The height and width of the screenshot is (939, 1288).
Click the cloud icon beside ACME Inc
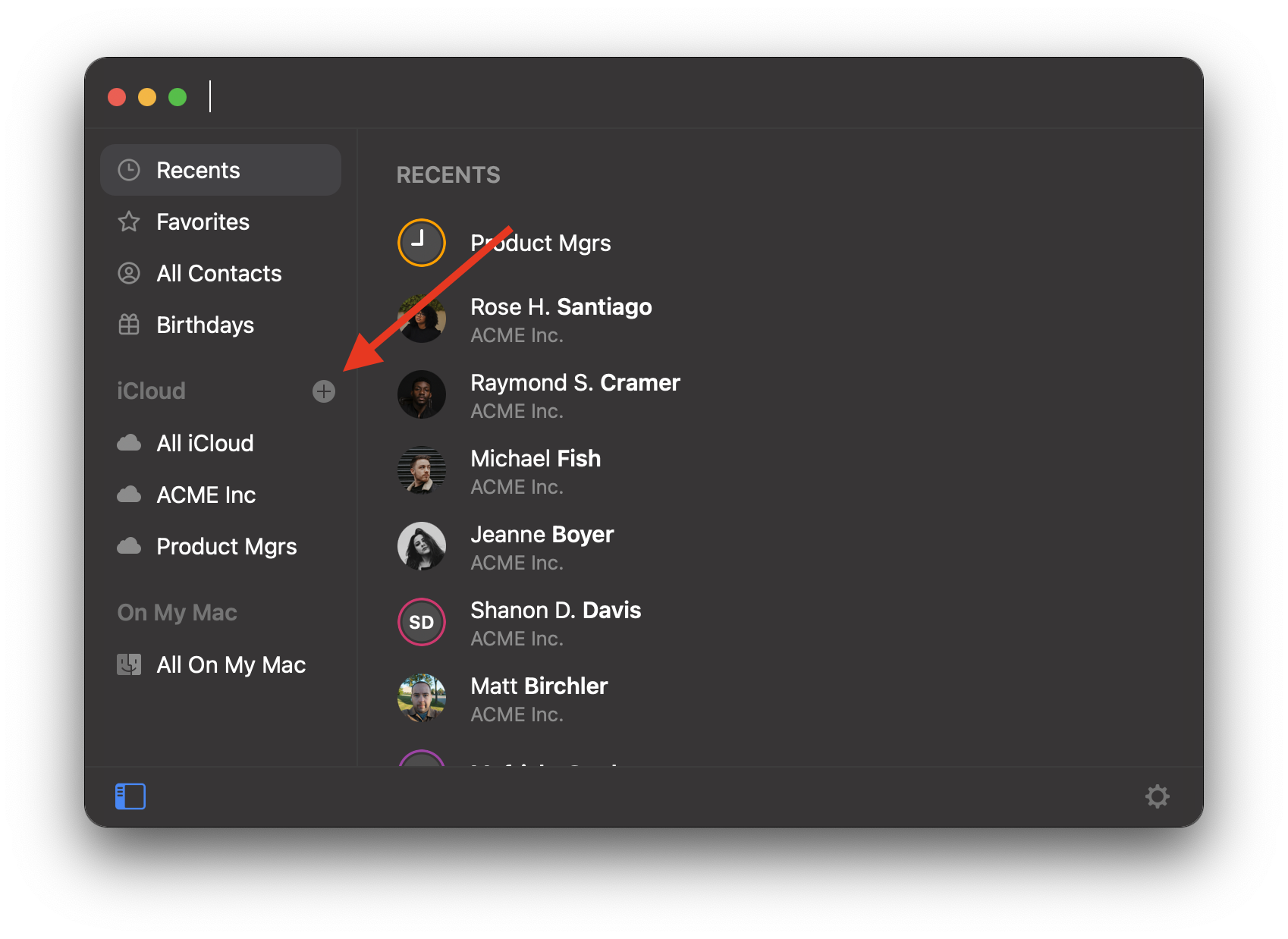129,495
